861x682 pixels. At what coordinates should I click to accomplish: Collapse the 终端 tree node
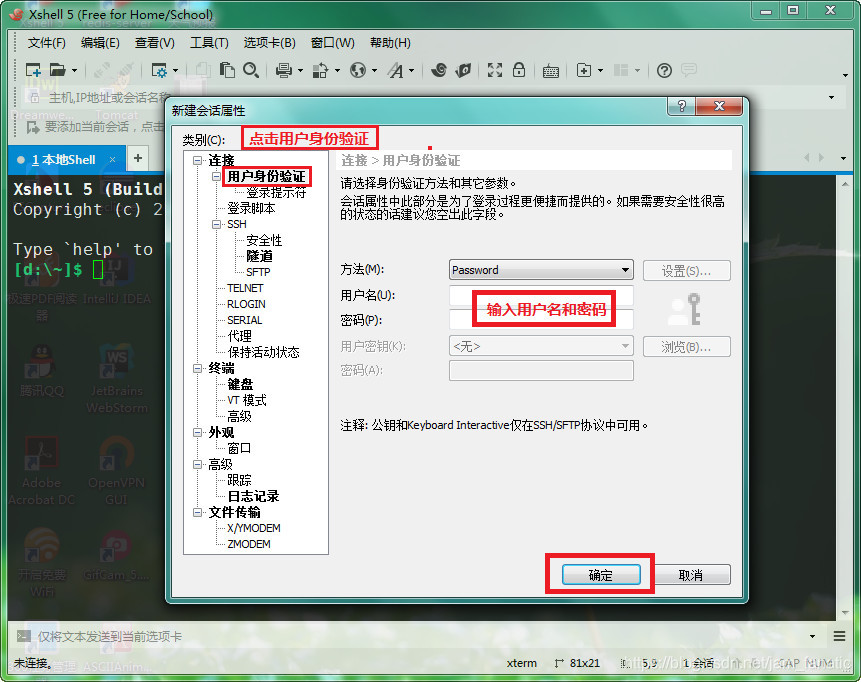click(x=197, y=368)
